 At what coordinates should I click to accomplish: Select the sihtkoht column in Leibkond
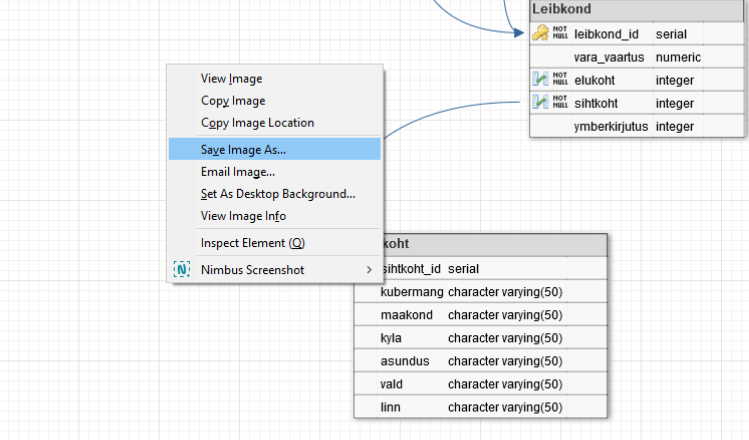coord(596,103)
